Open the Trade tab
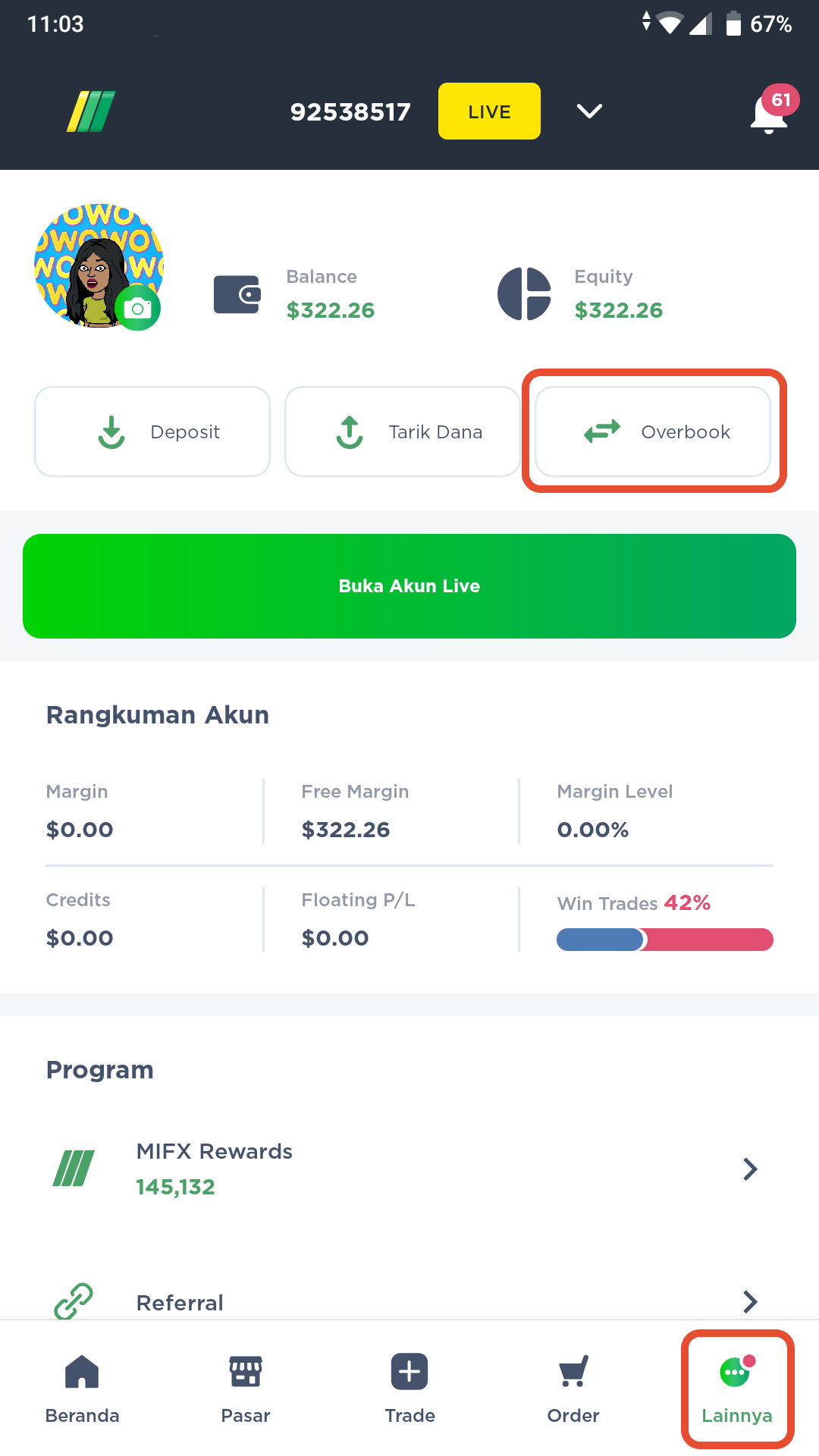The image size is (819, 1456). tap(409, 1389)
